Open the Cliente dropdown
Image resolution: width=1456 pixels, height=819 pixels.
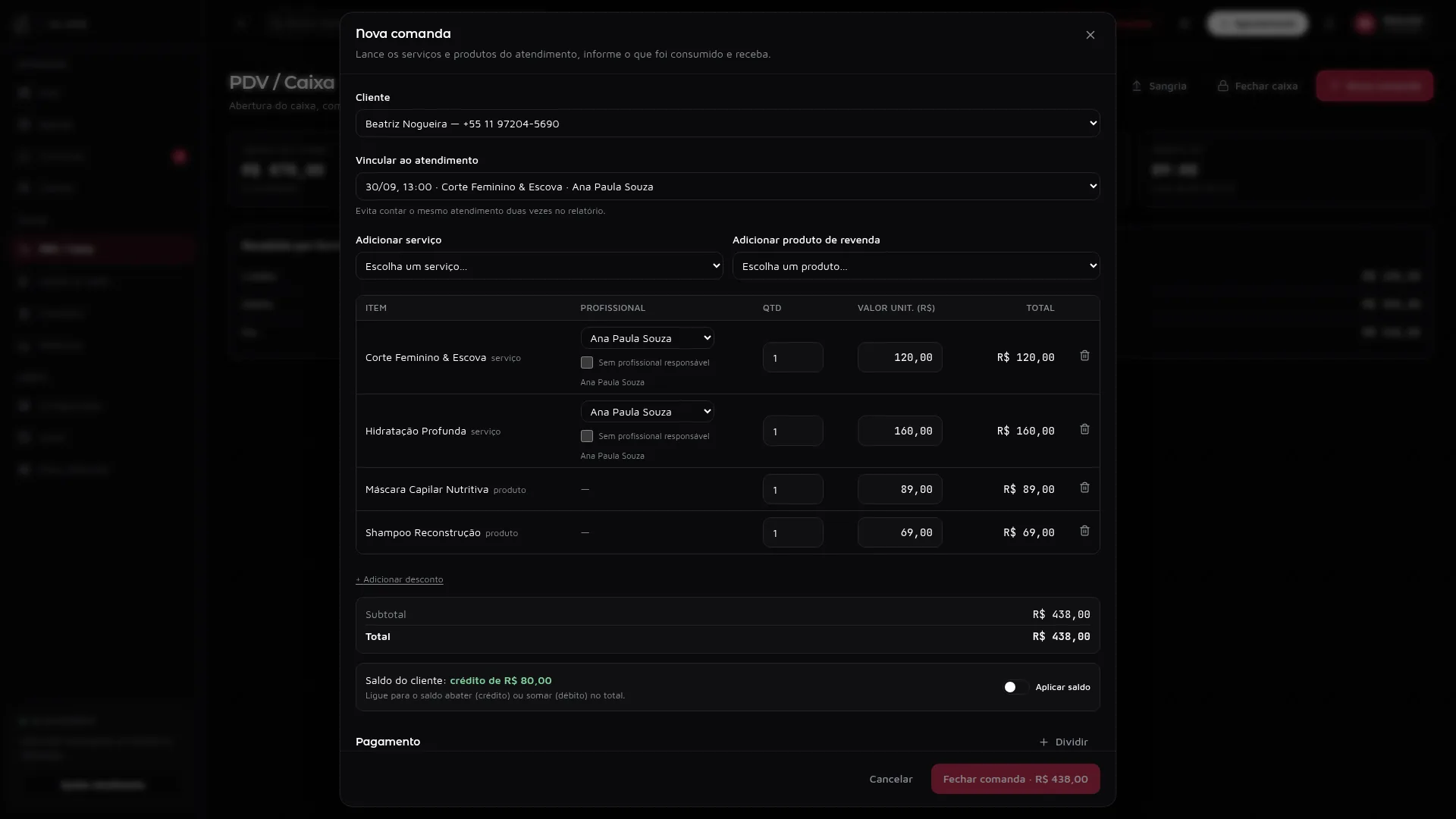point(727,124)
